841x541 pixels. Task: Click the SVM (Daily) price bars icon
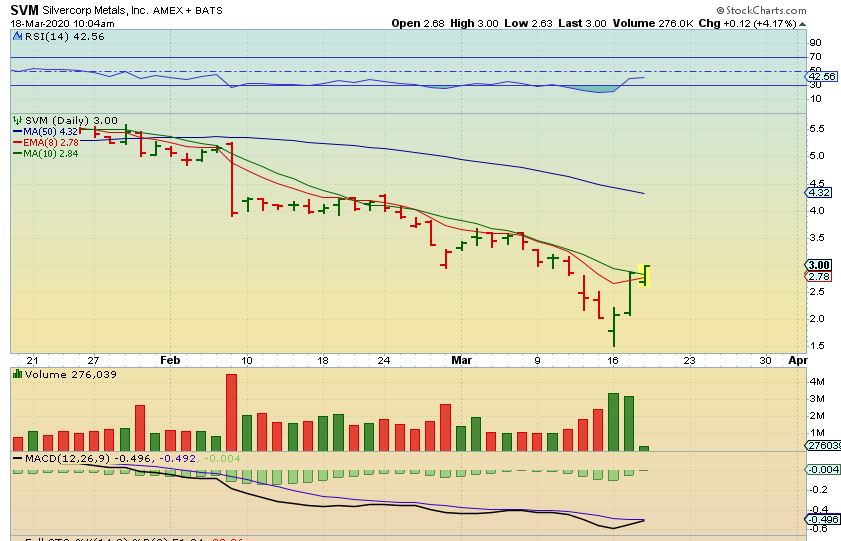click(x=18, y=120)
